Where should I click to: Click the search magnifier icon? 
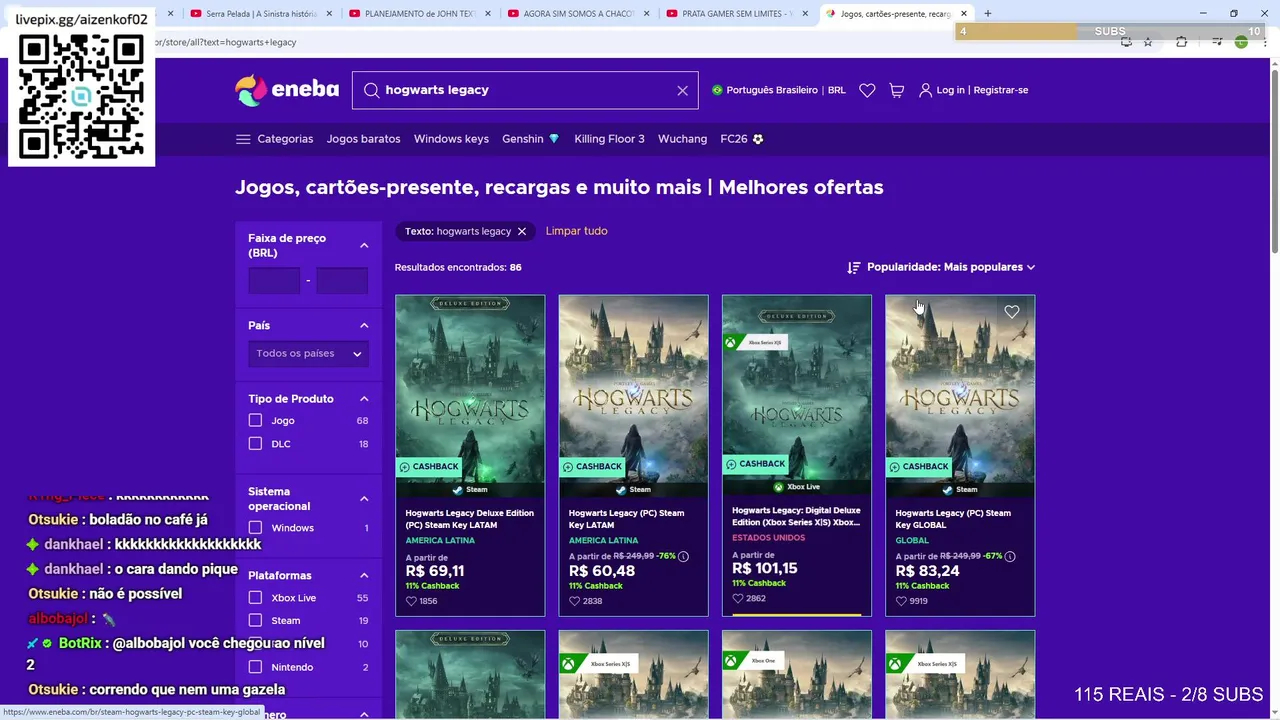371,90
